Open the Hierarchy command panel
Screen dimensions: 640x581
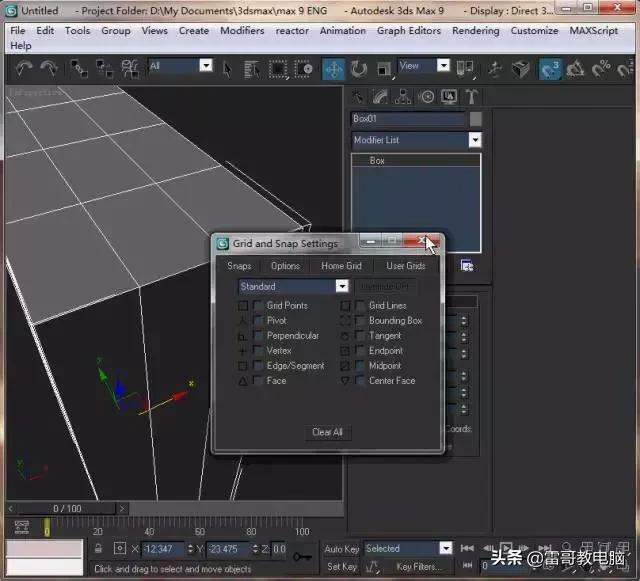403,97
